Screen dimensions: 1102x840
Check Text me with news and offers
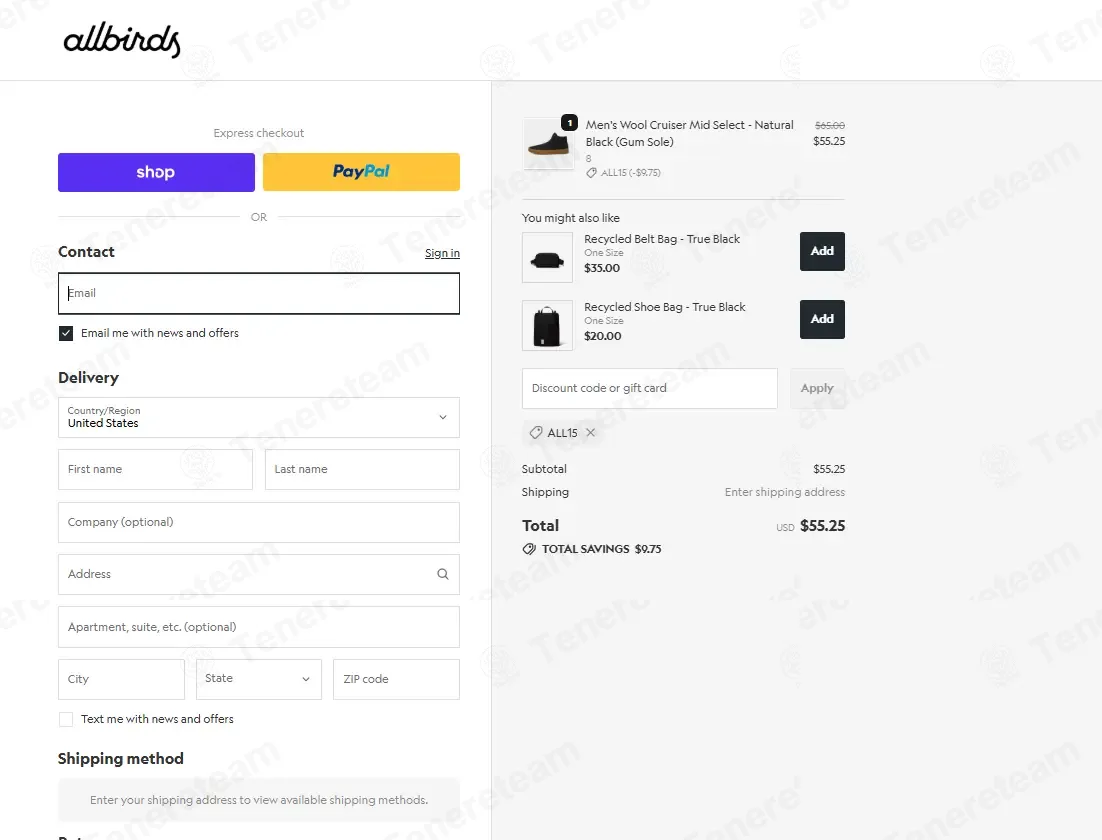click(66, 719)
